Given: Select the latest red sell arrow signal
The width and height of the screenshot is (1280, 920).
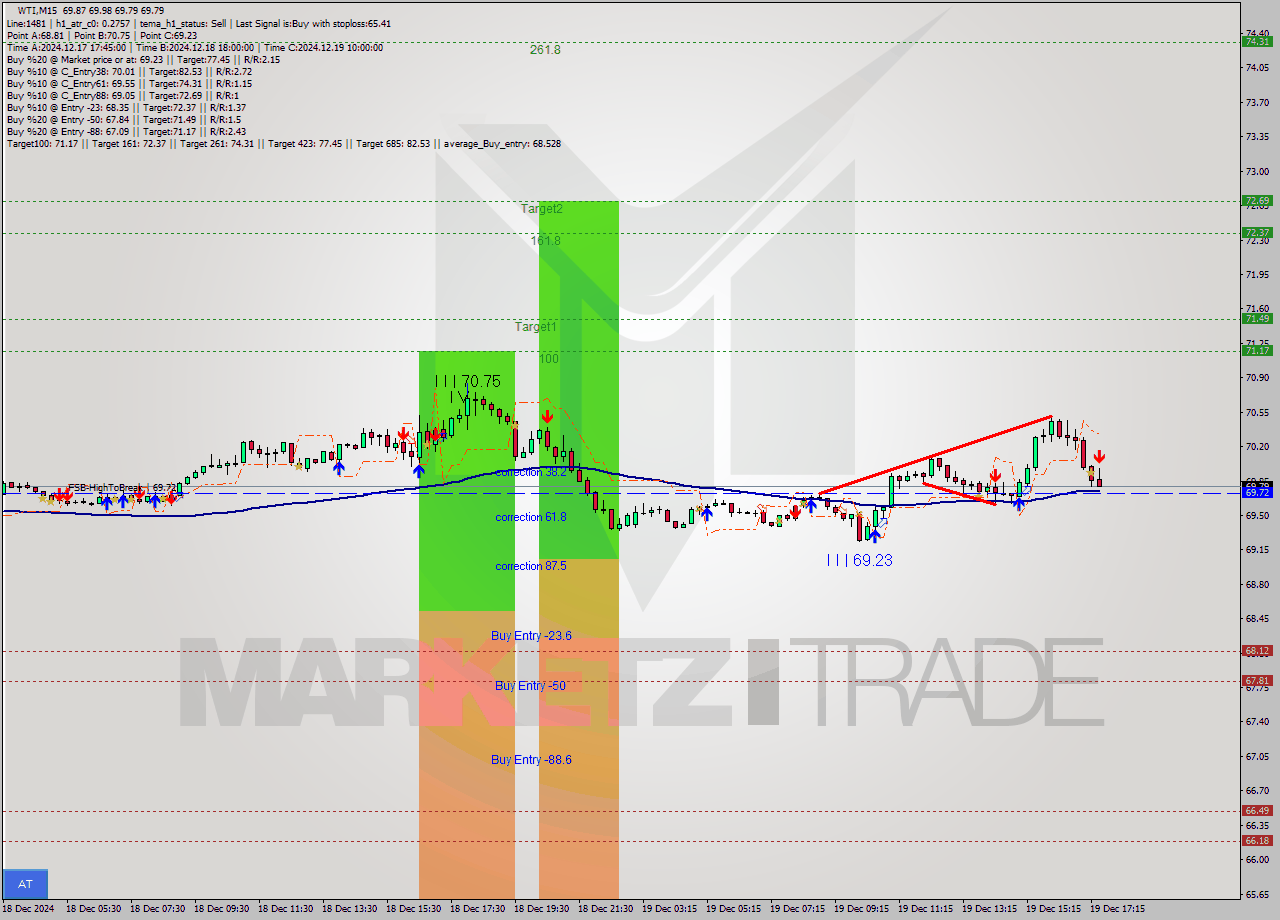Looking at the screenshot, I should click(1098, 457).
